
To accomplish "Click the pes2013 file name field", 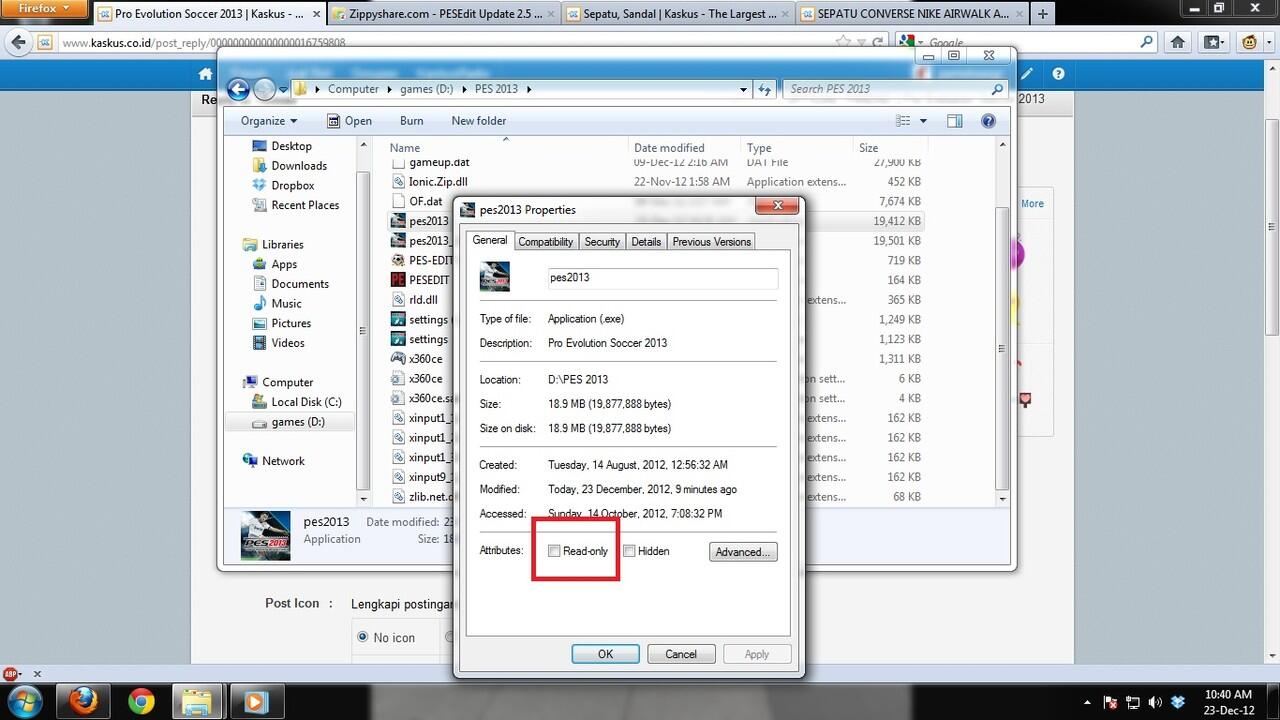I will [x=662, y=278].
